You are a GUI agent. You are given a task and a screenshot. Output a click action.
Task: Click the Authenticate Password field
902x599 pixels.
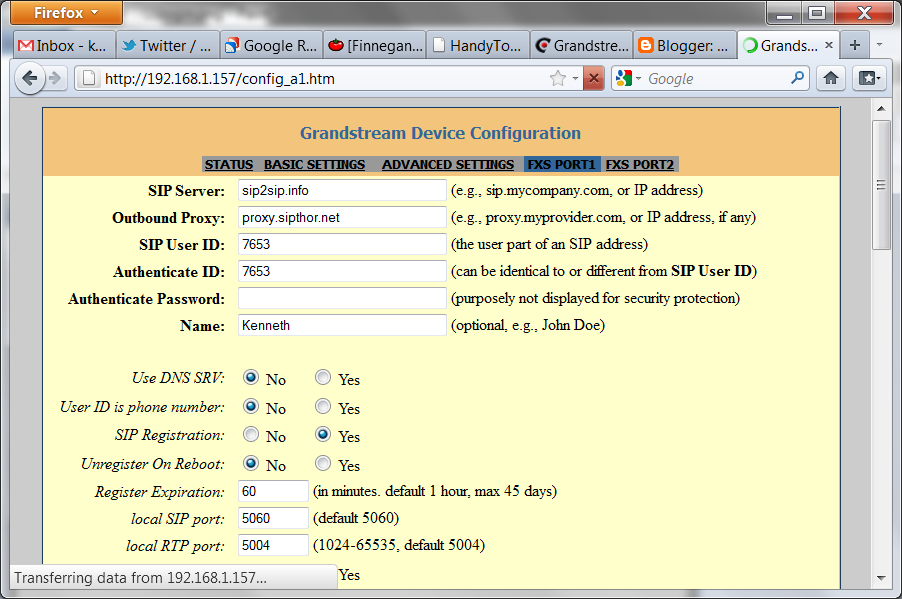coord(342,299)
